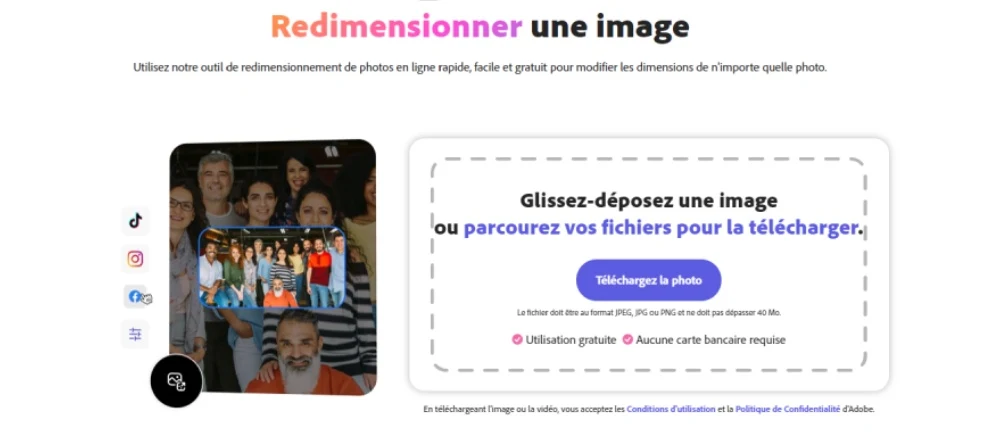Click the JPEG, JPG ou PNG format note
The width and height of the screenshot is (1000, 444).
point(649,313)
